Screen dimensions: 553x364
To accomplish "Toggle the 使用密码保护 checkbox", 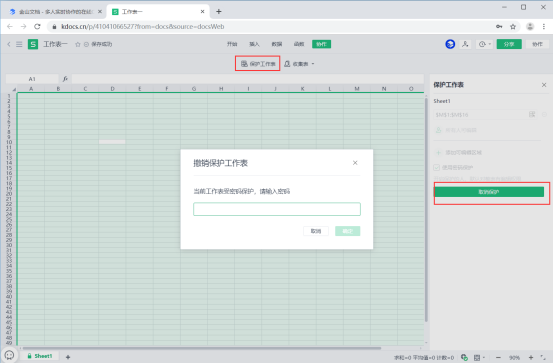I will [x=437, y=167].
